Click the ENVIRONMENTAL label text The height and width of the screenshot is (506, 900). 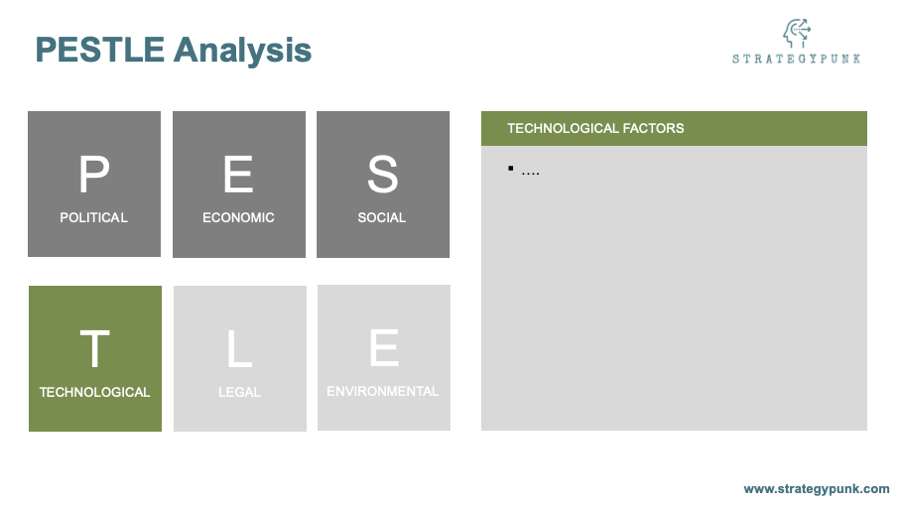click(383, 391)
